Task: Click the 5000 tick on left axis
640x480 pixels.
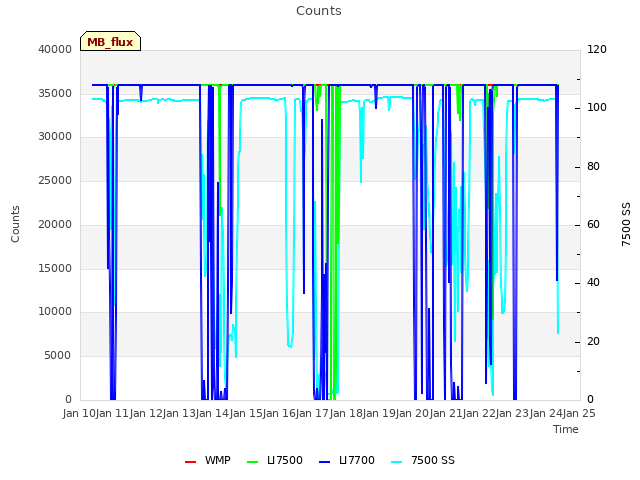Action: (58, 356)
